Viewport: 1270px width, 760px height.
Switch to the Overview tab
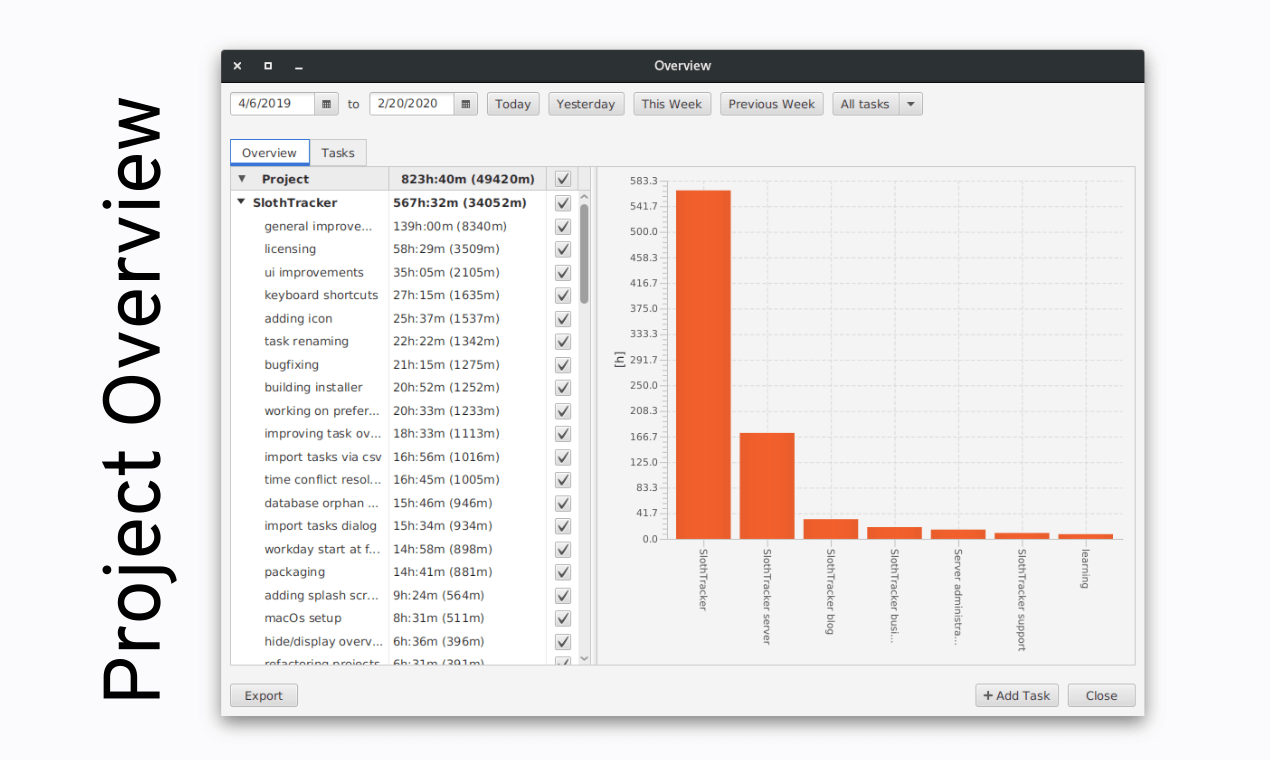tap(270, 152)
